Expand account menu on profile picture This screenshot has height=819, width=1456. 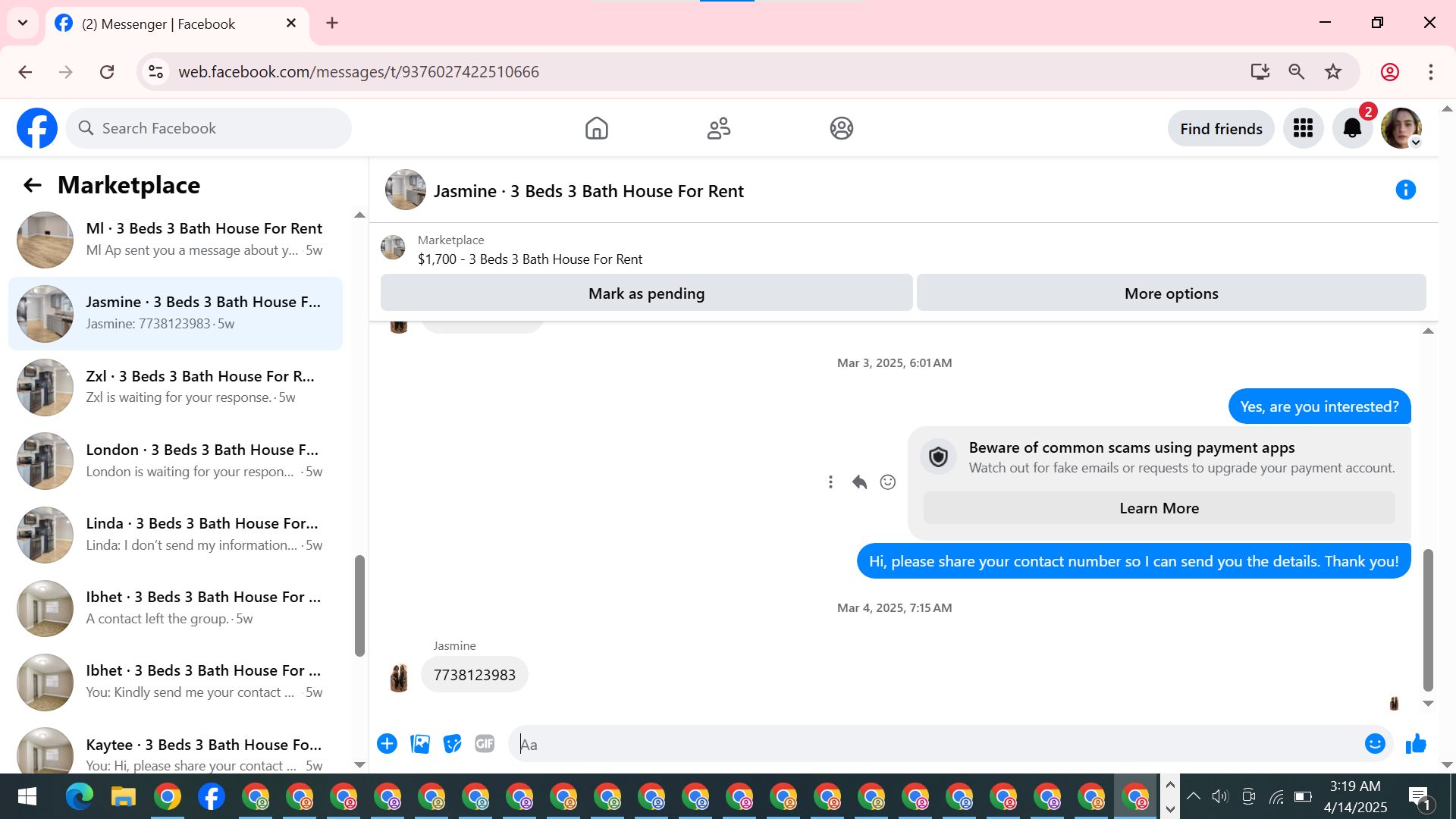[x=1415, y=143]
